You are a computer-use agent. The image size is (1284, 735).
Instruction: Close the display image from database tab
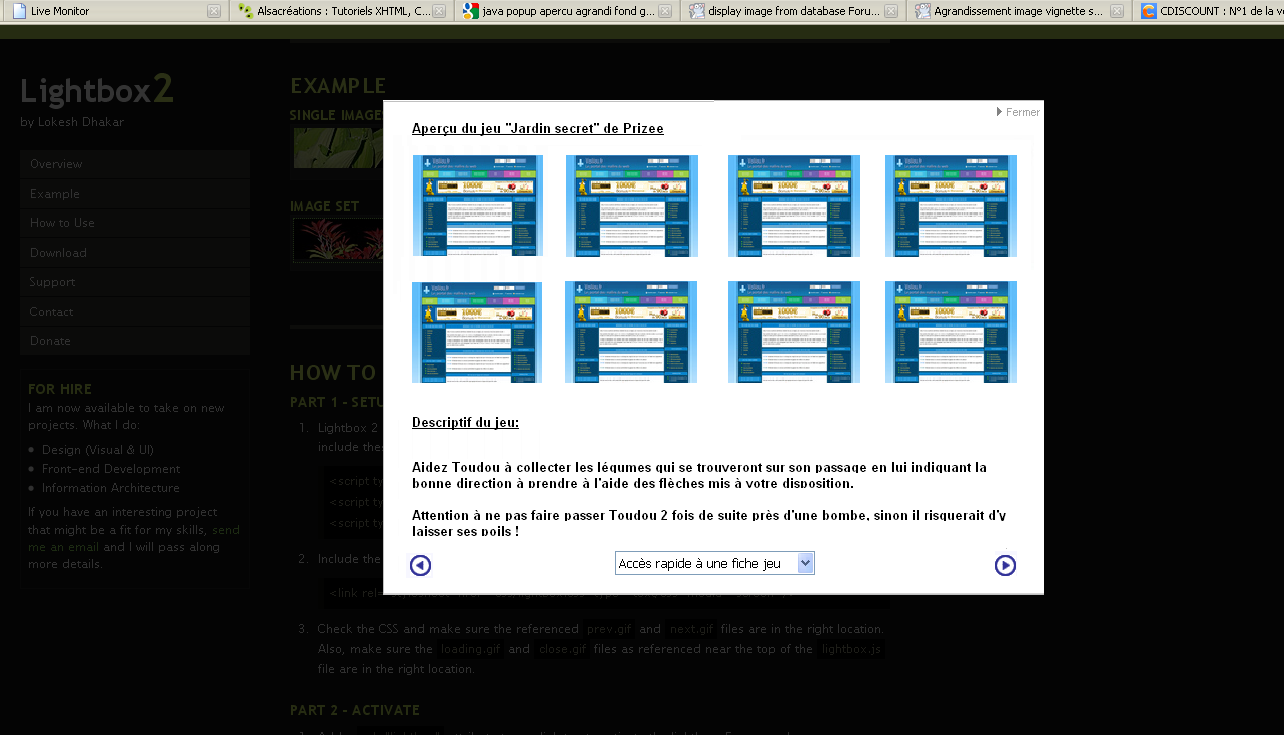click(x=891, y=11)
